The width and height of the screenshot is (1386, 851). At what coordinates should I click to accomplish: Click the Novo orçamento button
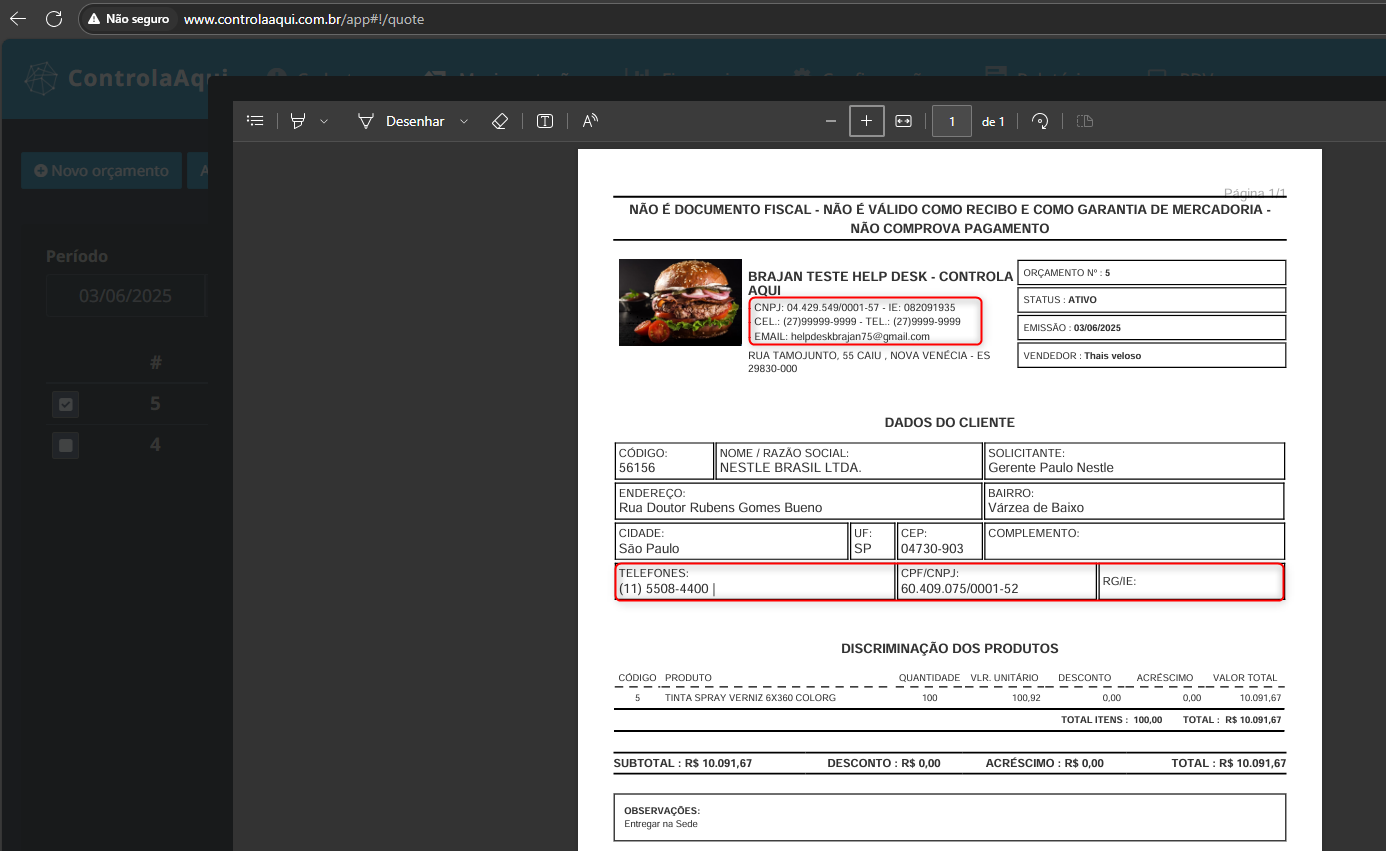point(101,171)
